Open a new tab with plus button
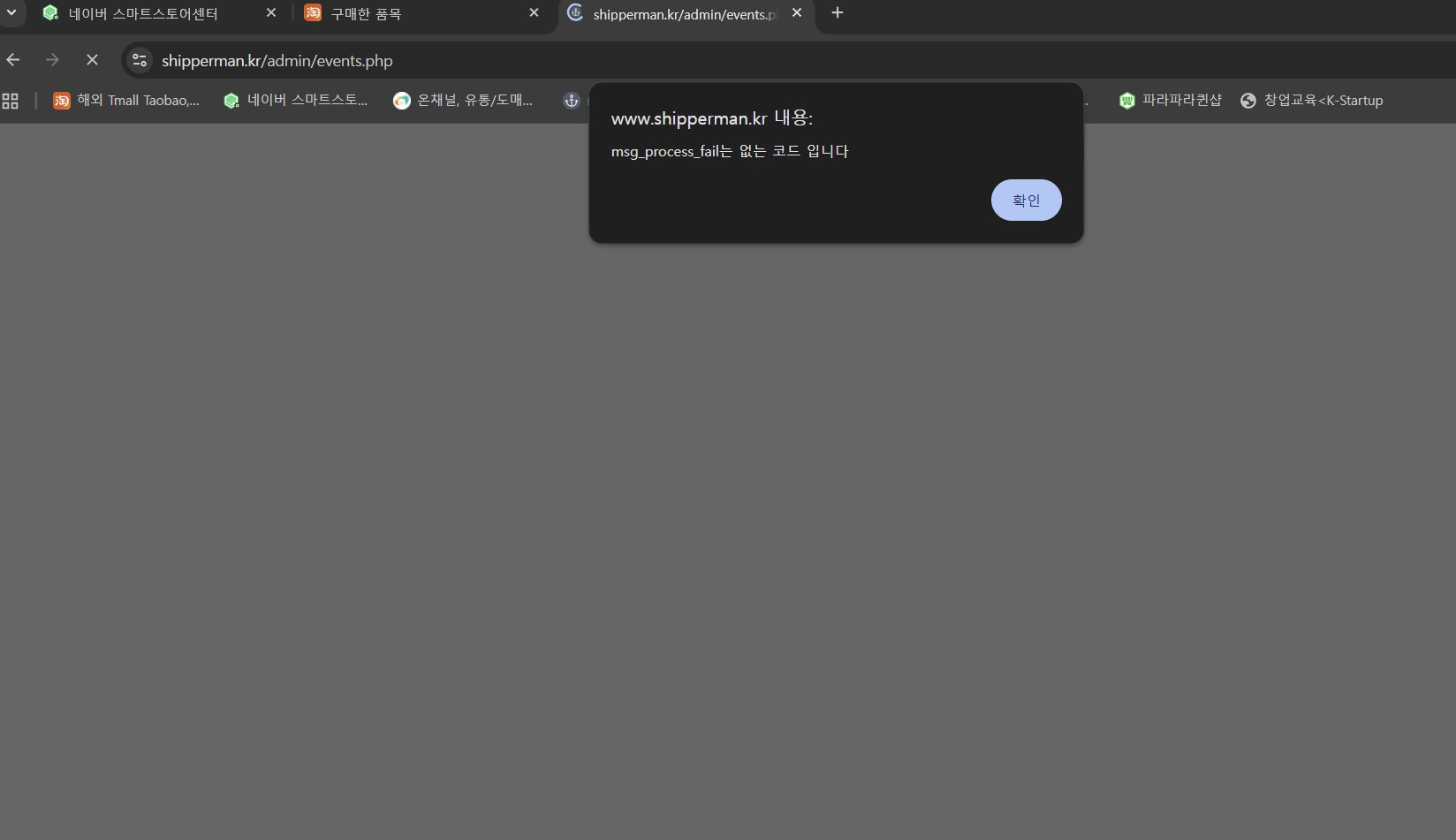The width and height of the screenshot is (1456, 840). coord(838,13)
